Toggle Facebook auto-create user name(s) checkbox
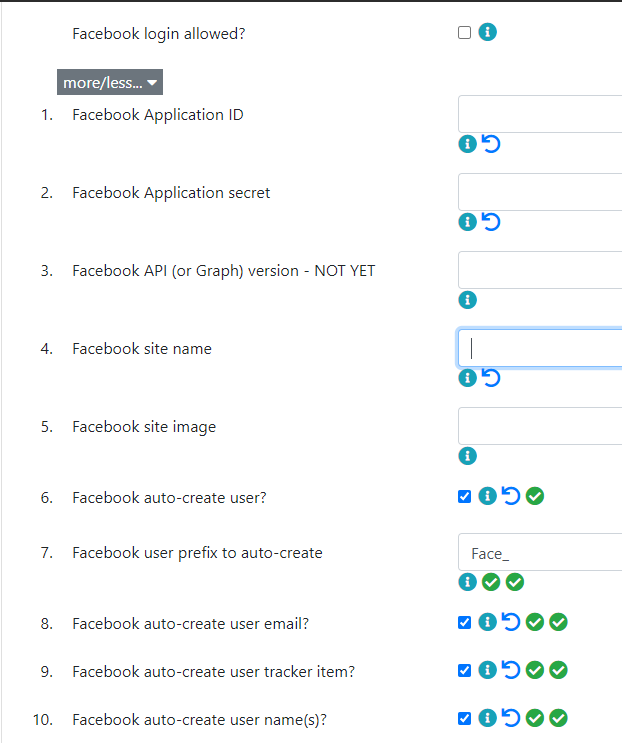This screenshot has width=622, height=743. tap(464, 718)
